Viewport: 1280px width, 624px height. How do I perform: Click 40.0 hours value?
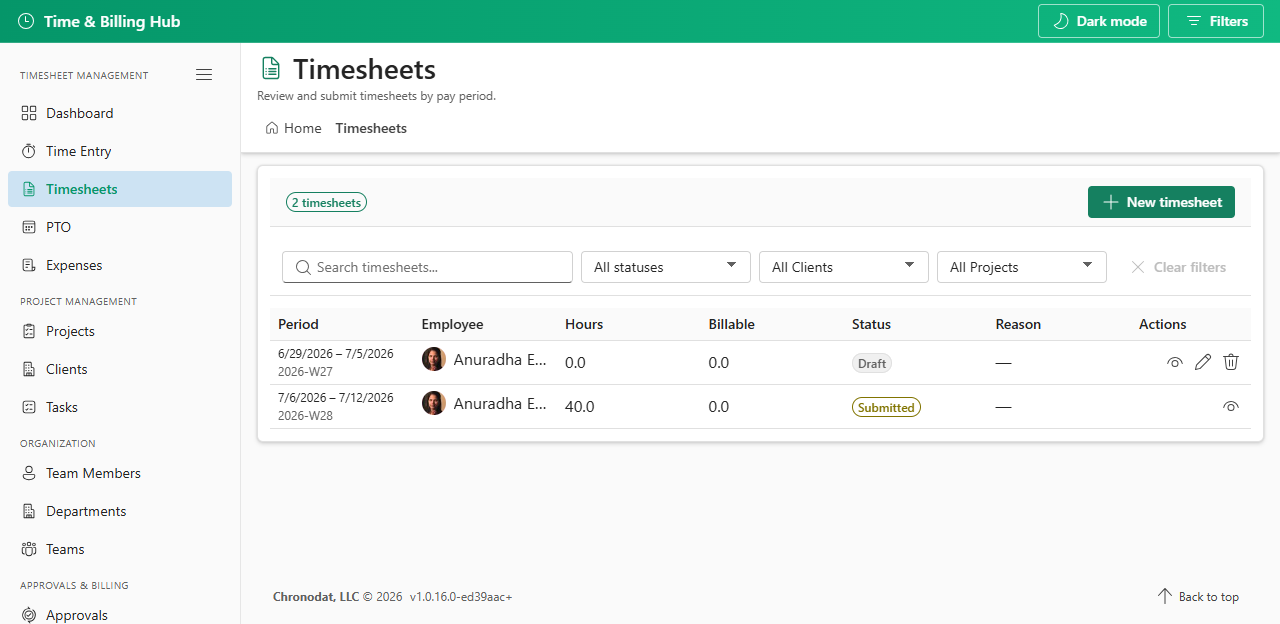click(580, 407)
